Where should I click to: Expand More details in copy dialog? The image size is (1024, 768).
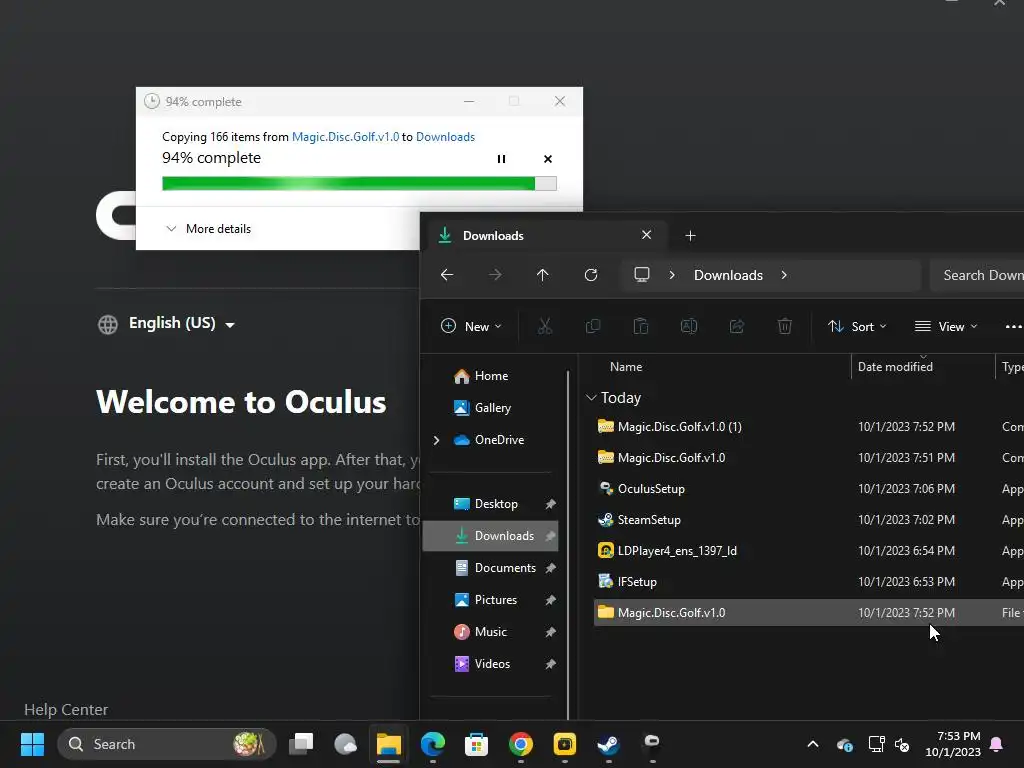pyautogui.click(x=208, y=229)
